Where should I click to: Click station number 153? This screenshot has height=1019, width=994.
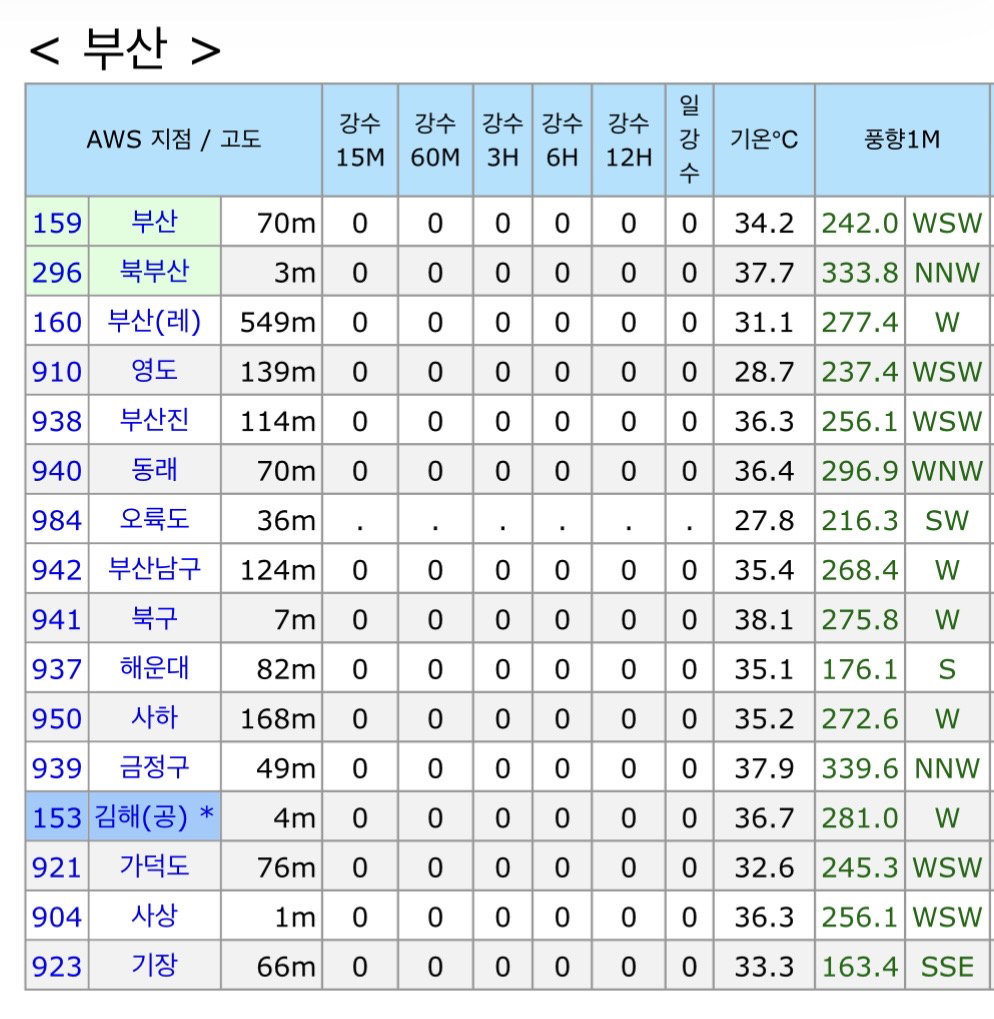[x=57, y=818]
